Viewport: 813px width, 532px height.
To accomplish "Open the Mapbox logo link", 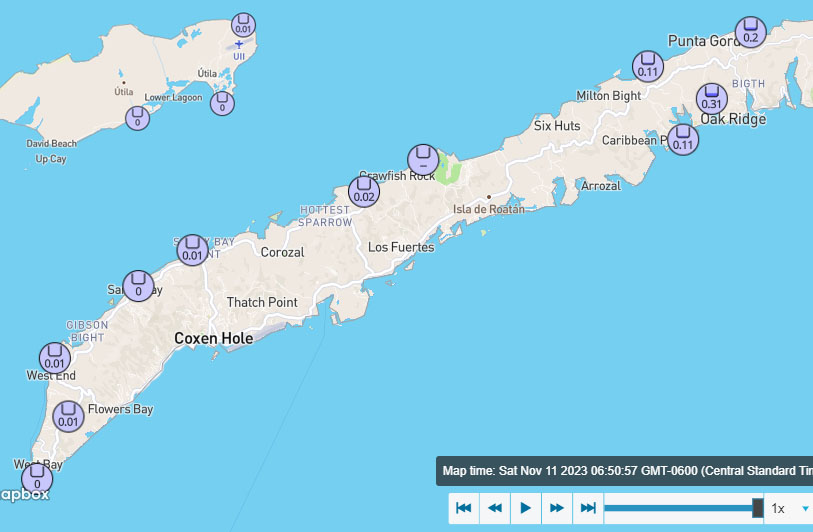I will coord(24,494).
